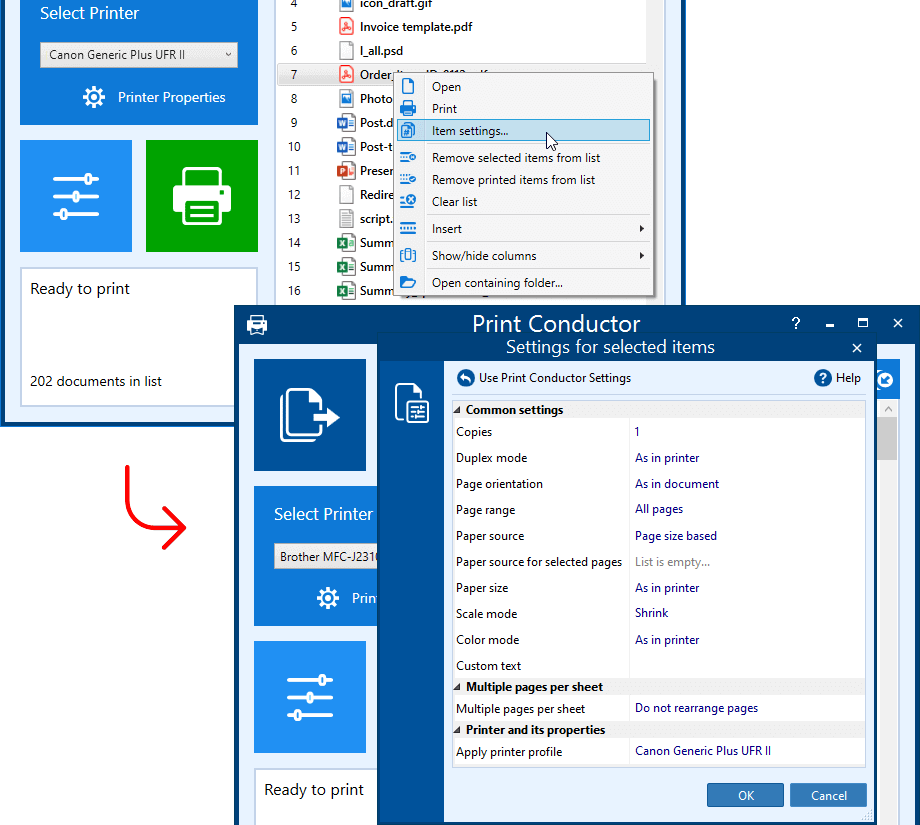Collapse the Multiple pages per sheet section
The width and height of the screenshot is (920, 825).
coord(458,687)
